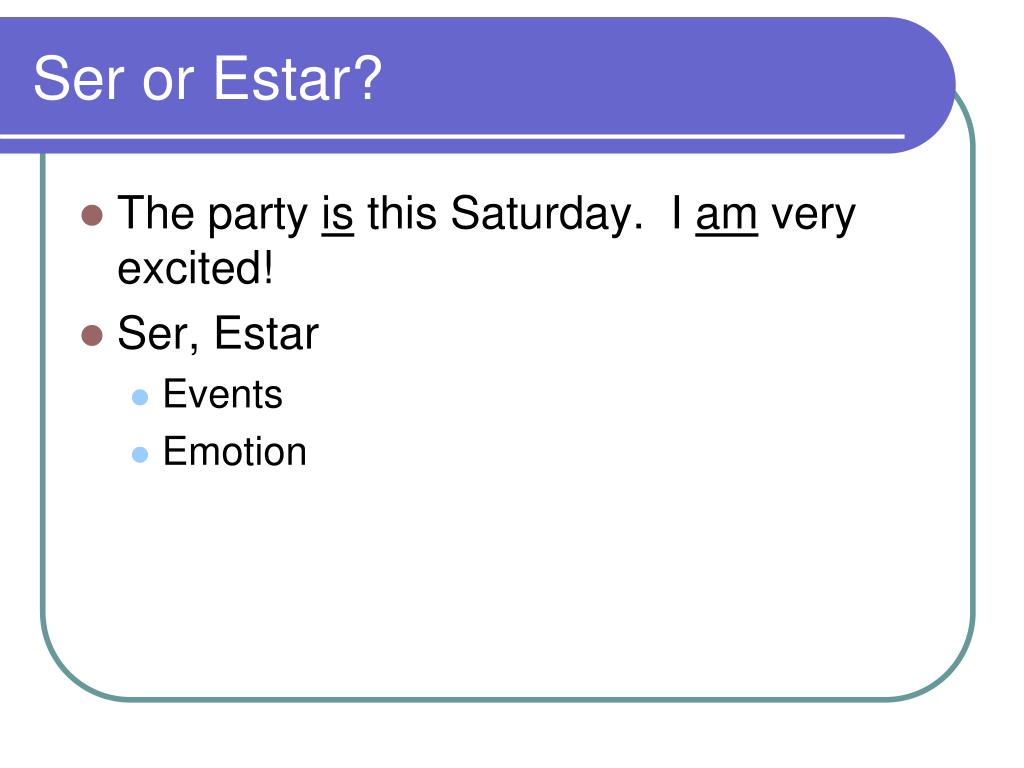Select the 'Events' sub-item text
This screenshot has width=1024, height=768.
223,394
